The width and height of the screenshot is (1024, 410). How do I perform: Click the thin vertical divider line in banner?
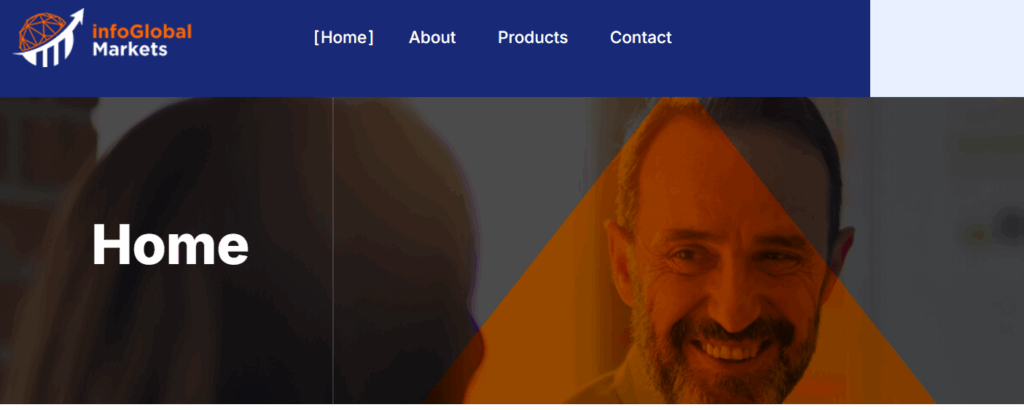333,250
